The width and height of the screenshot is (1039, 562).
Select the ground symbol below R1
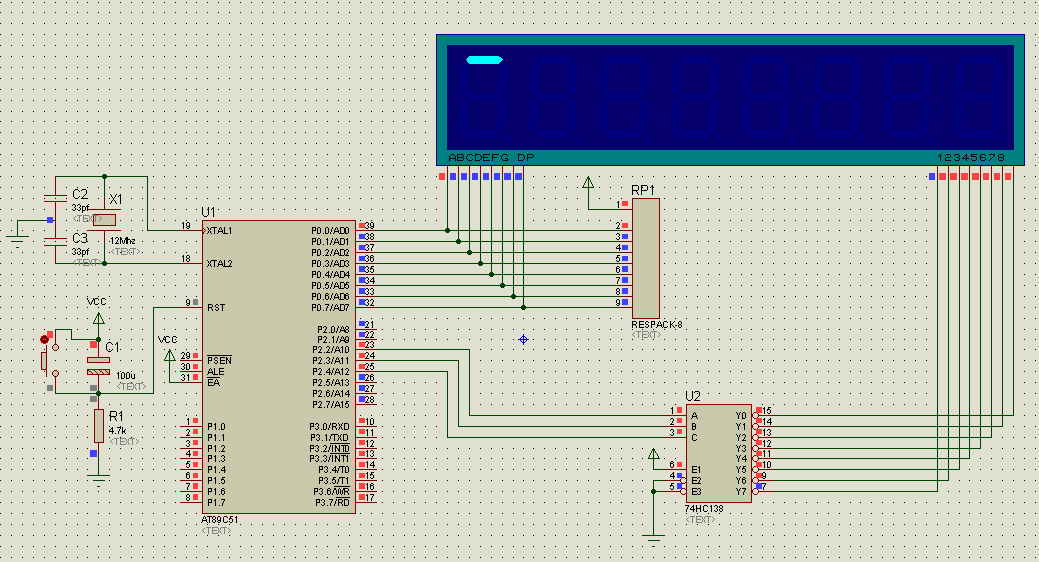tap(98, 480)
